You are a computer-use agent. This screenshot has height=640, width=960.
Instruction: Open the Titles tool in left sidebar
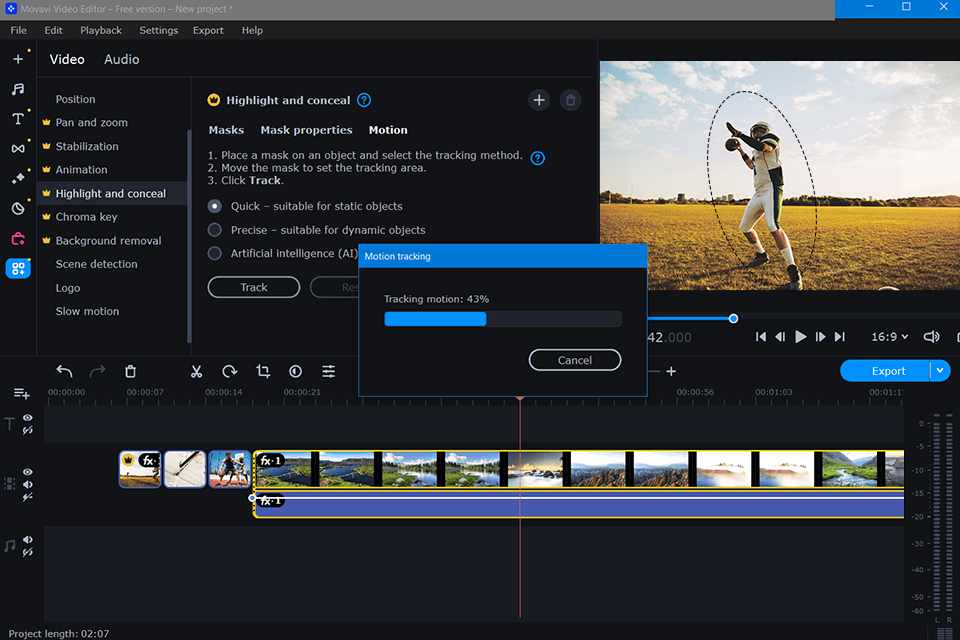(18, 119)
